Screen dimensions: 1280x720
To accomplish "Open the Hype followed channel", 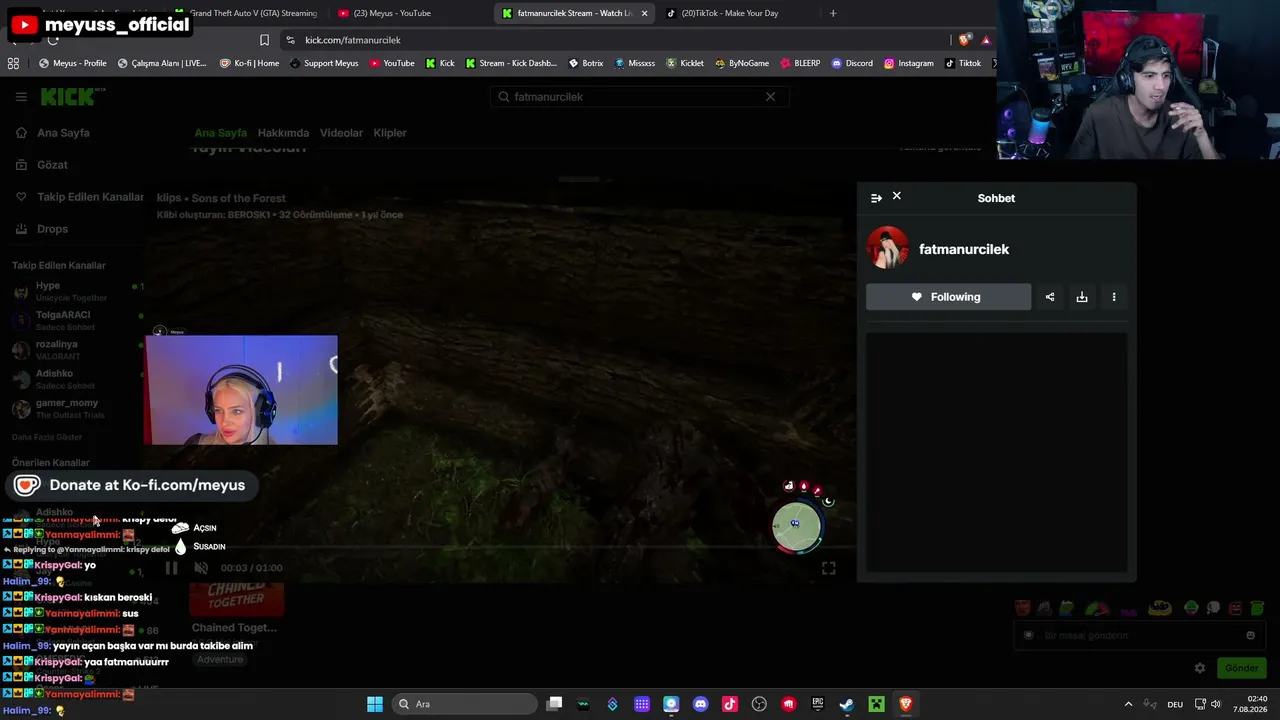I will (x=75, y=291).
